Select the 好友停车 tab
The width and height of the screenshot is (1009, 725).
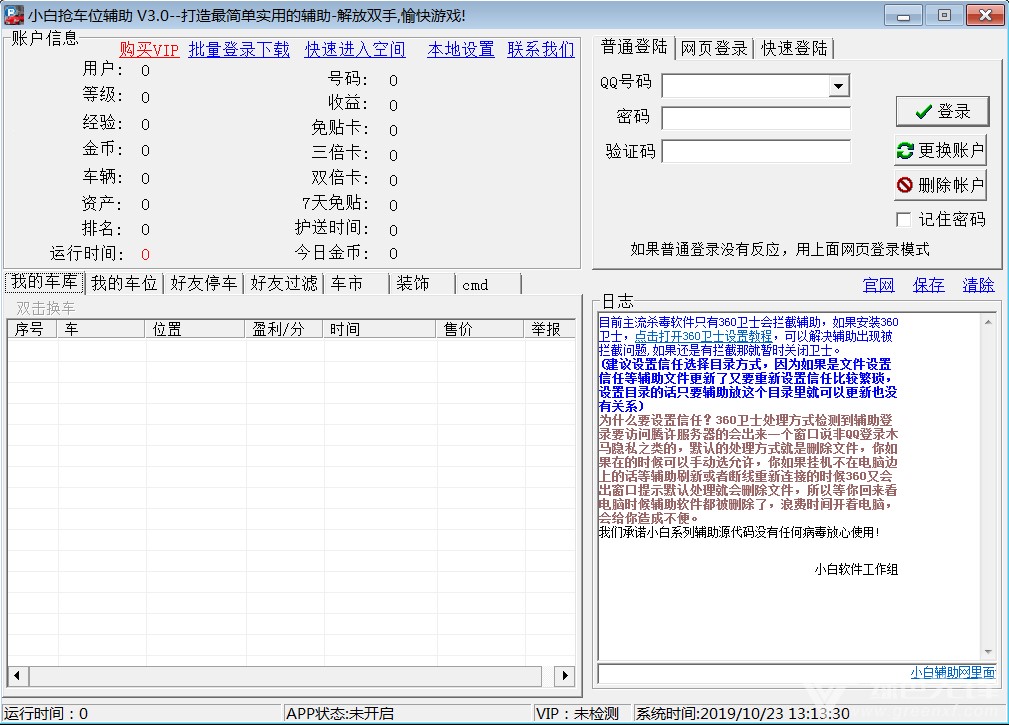(204, 284)
